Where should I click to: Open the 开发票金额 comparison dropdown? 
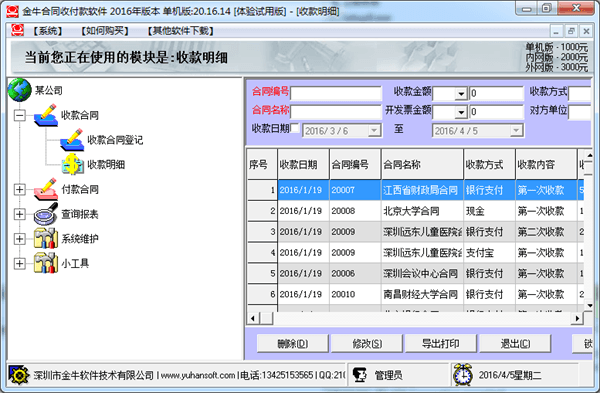[x=461, y=112]
